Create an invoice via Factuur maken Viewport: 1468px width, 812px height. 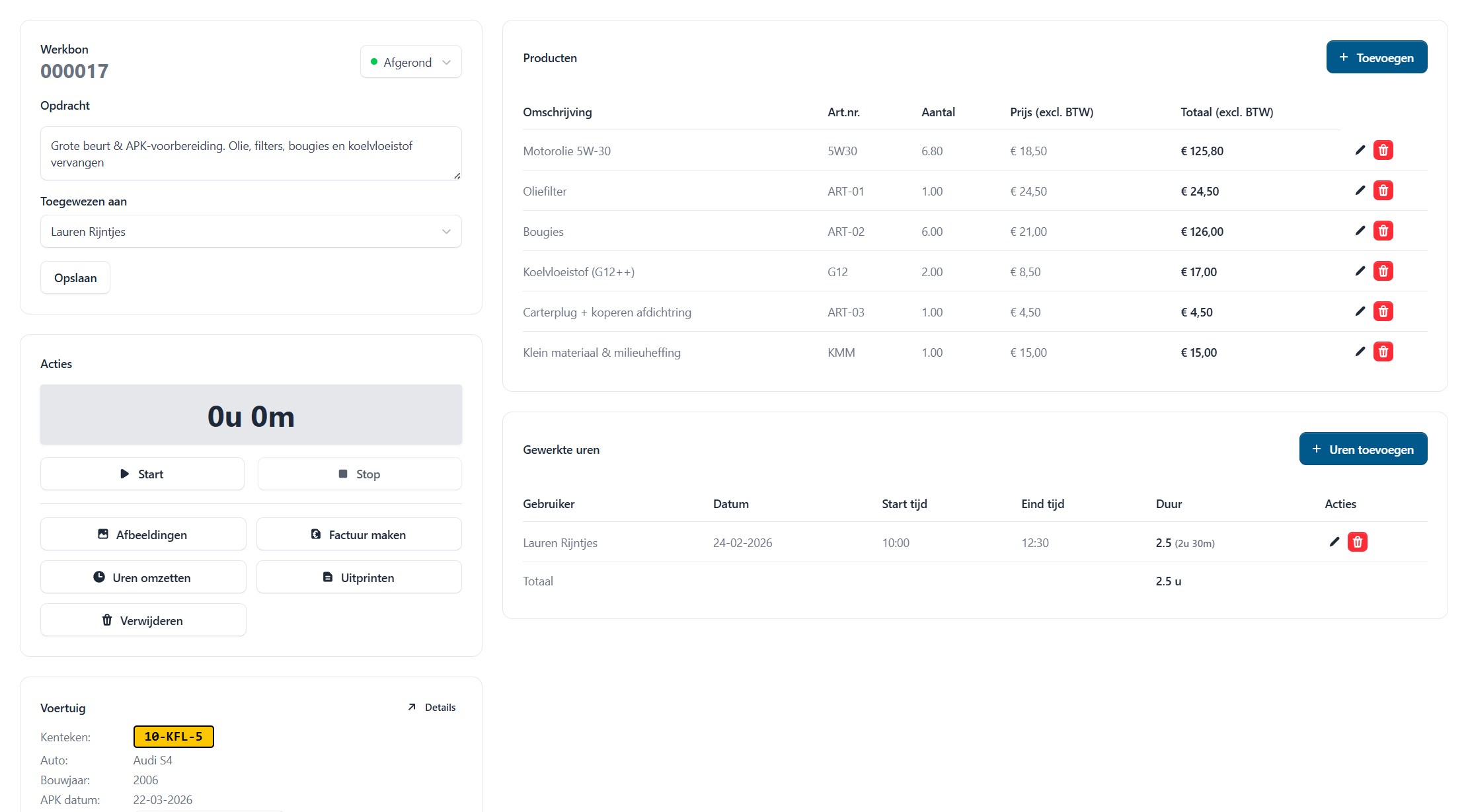coord(359,534)
